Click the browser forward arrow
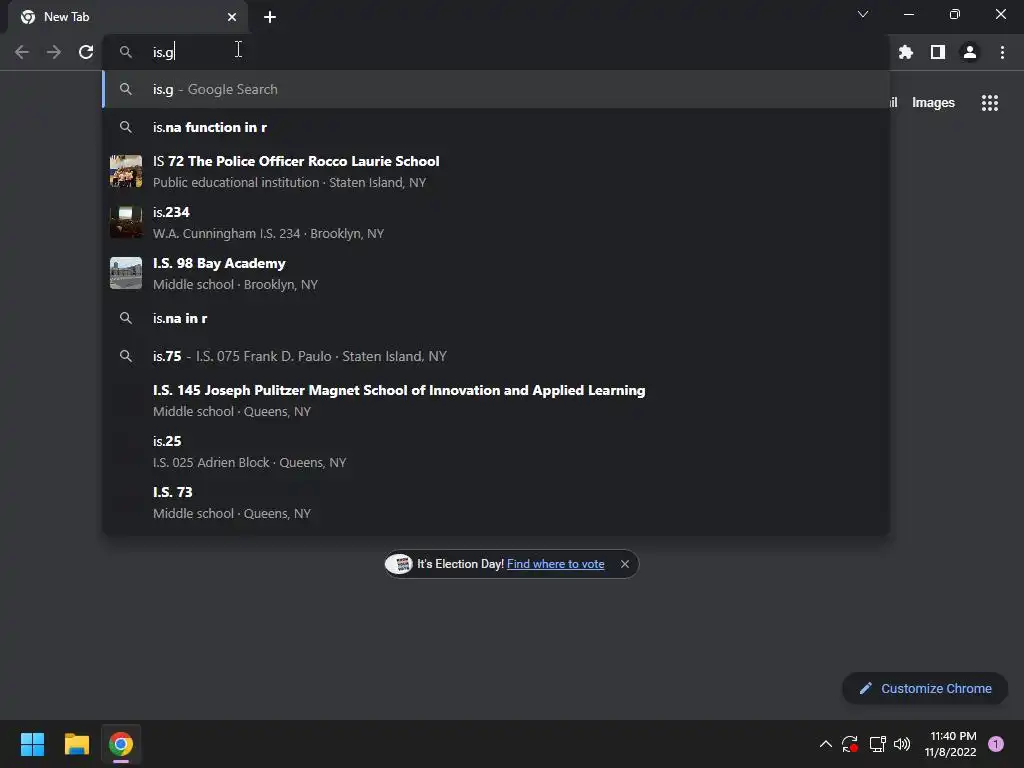 point(54,52)
